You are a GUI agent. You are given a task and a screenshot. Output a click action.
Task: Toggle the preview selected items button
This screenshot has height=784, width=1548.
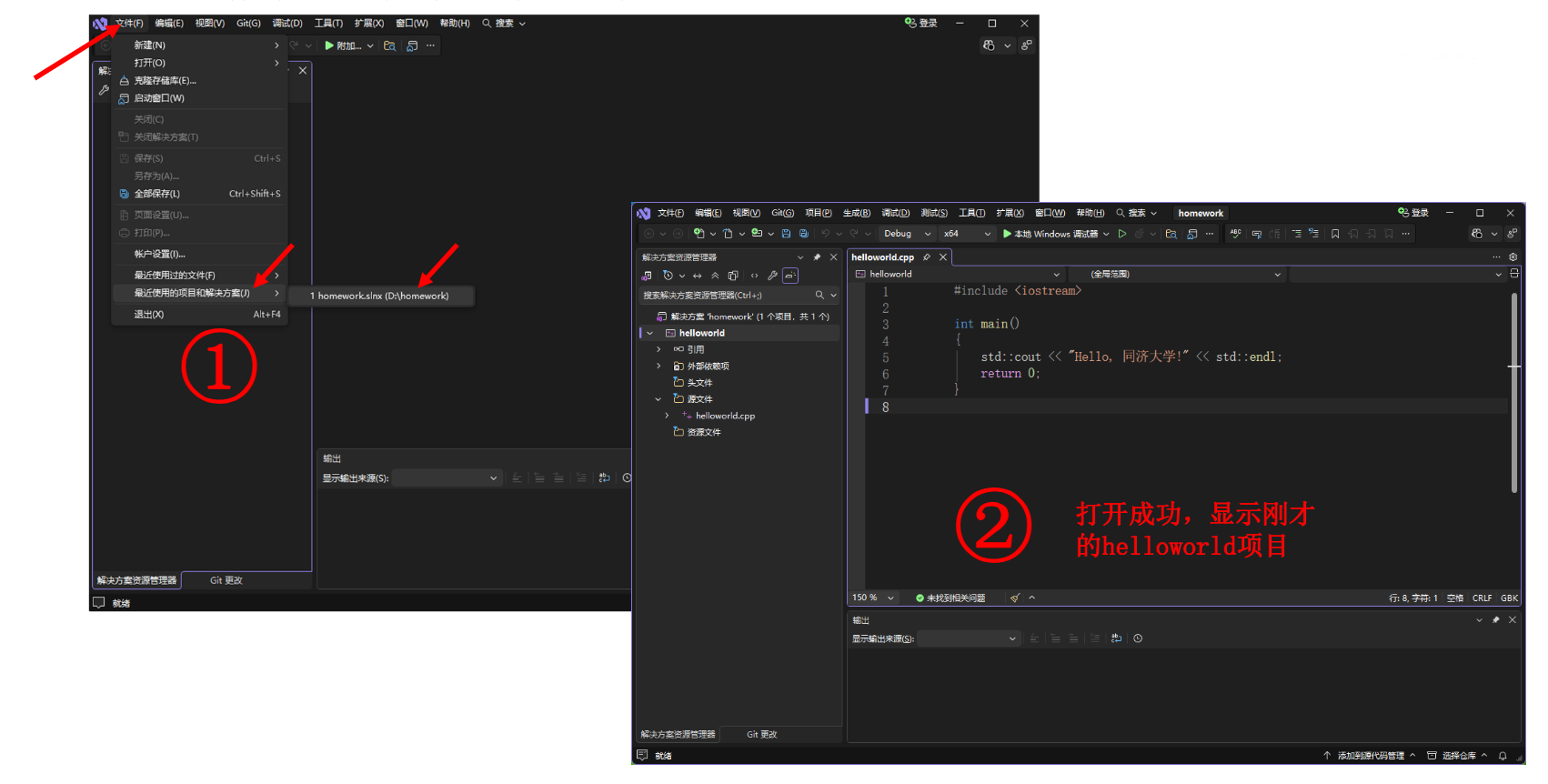click(790, 276)
